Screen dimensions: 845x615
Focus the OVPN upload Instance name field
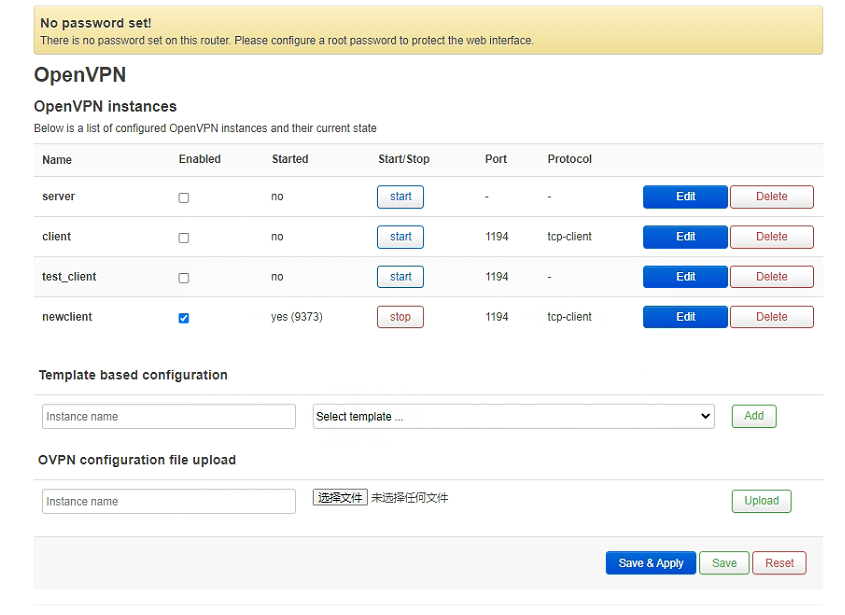pos(169,502)
